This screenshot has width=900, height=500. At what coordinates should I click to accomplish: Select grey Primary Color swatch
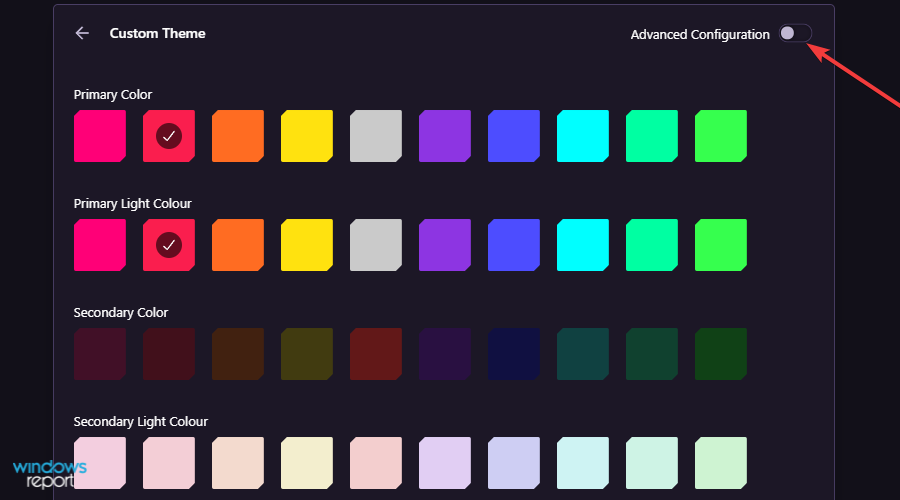[x=376, y=136]
